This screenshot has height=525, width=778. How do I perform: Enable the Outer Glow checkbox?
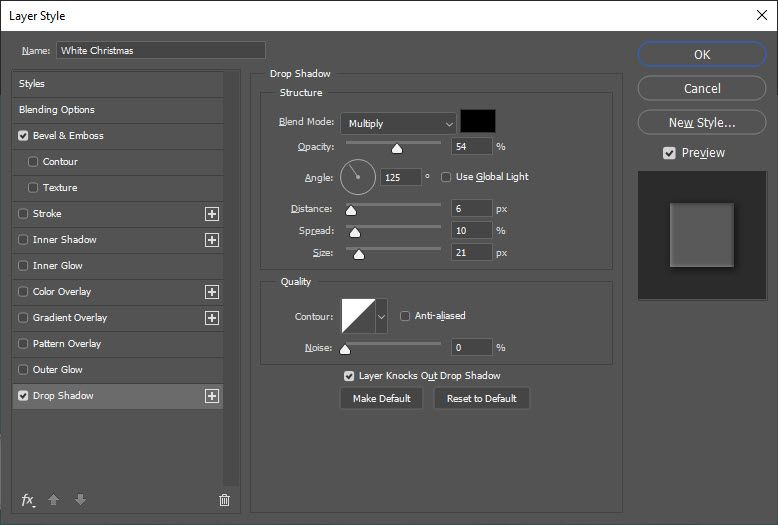pos(23,369)
